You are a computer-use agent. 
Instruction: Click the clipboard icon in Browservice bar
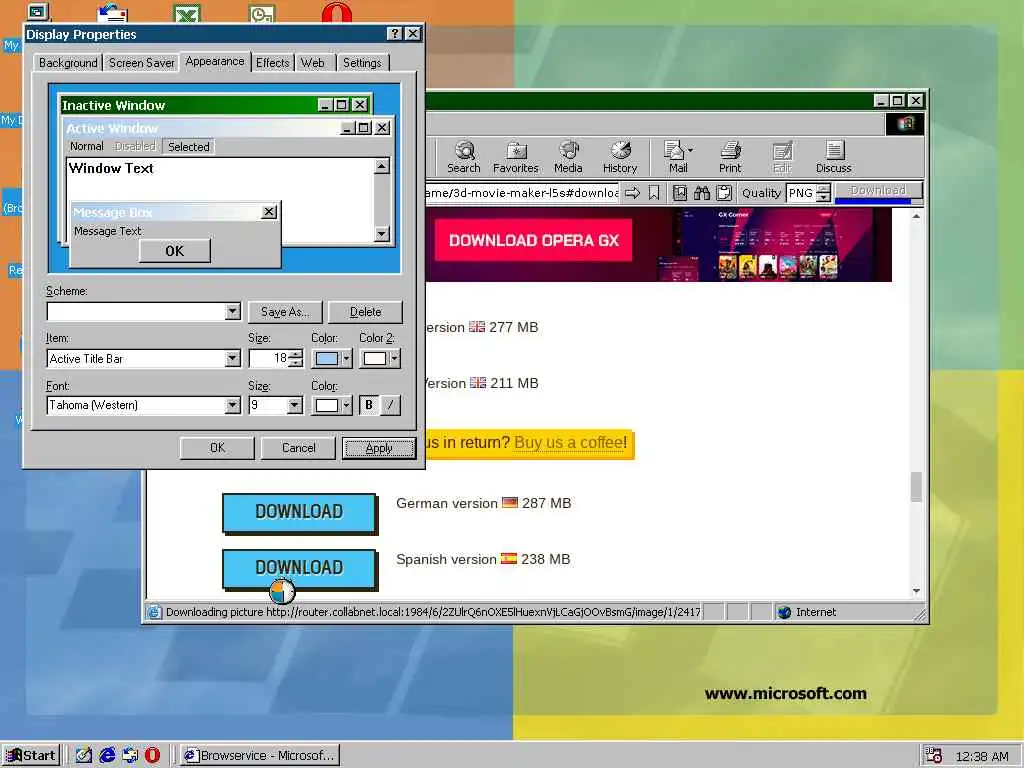[724, 193]
